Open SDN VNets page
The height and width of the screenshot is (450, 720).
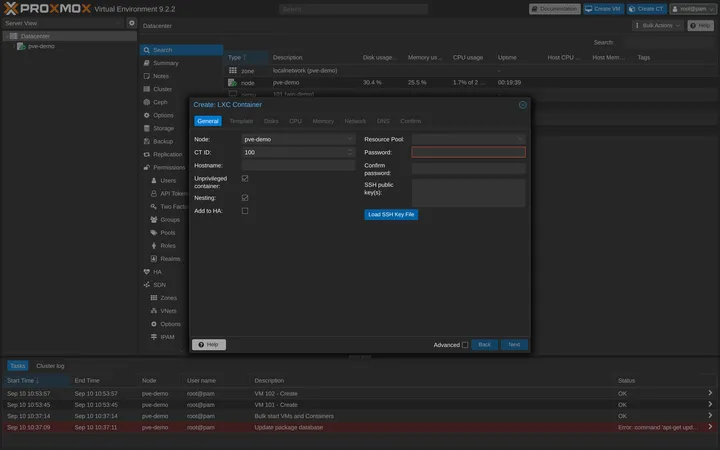[168, 311]
